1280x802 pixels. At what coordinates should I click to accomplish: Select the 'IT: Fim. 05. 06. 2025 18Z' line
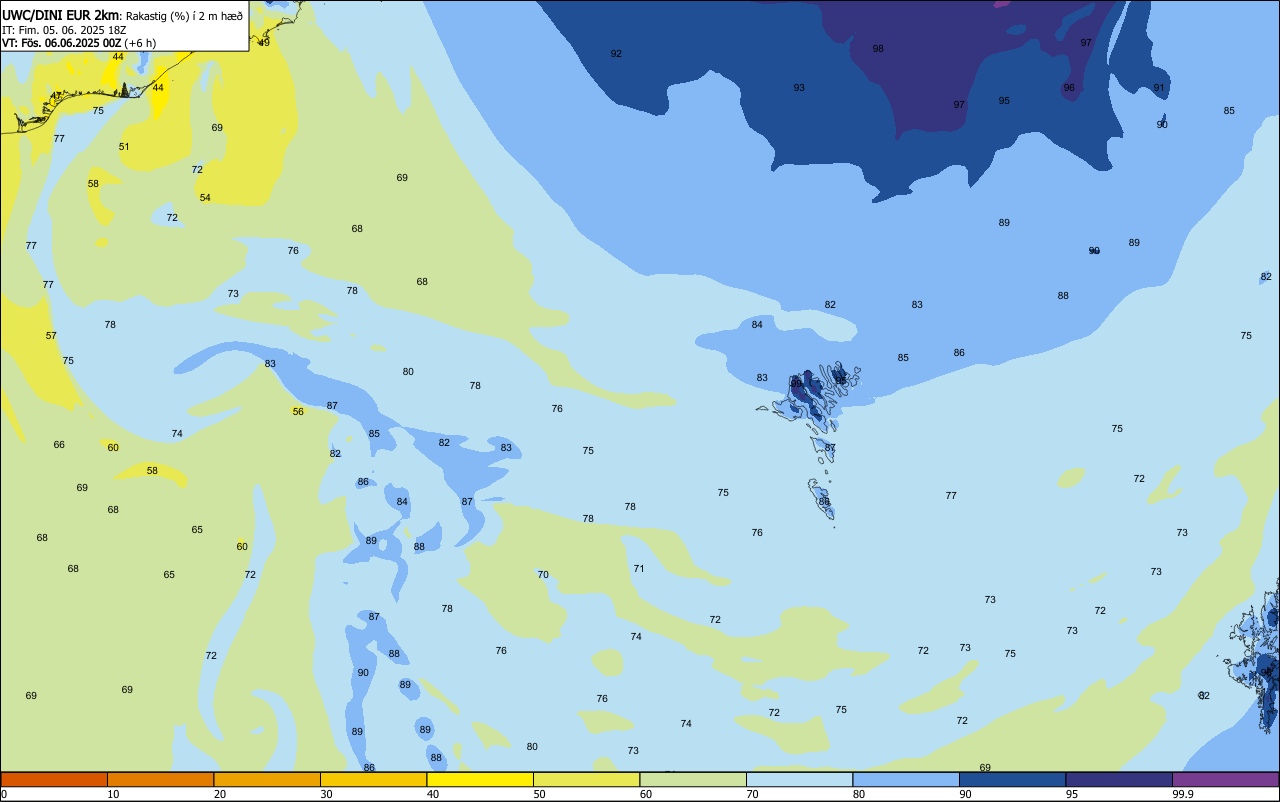click(x=64, y=30)
